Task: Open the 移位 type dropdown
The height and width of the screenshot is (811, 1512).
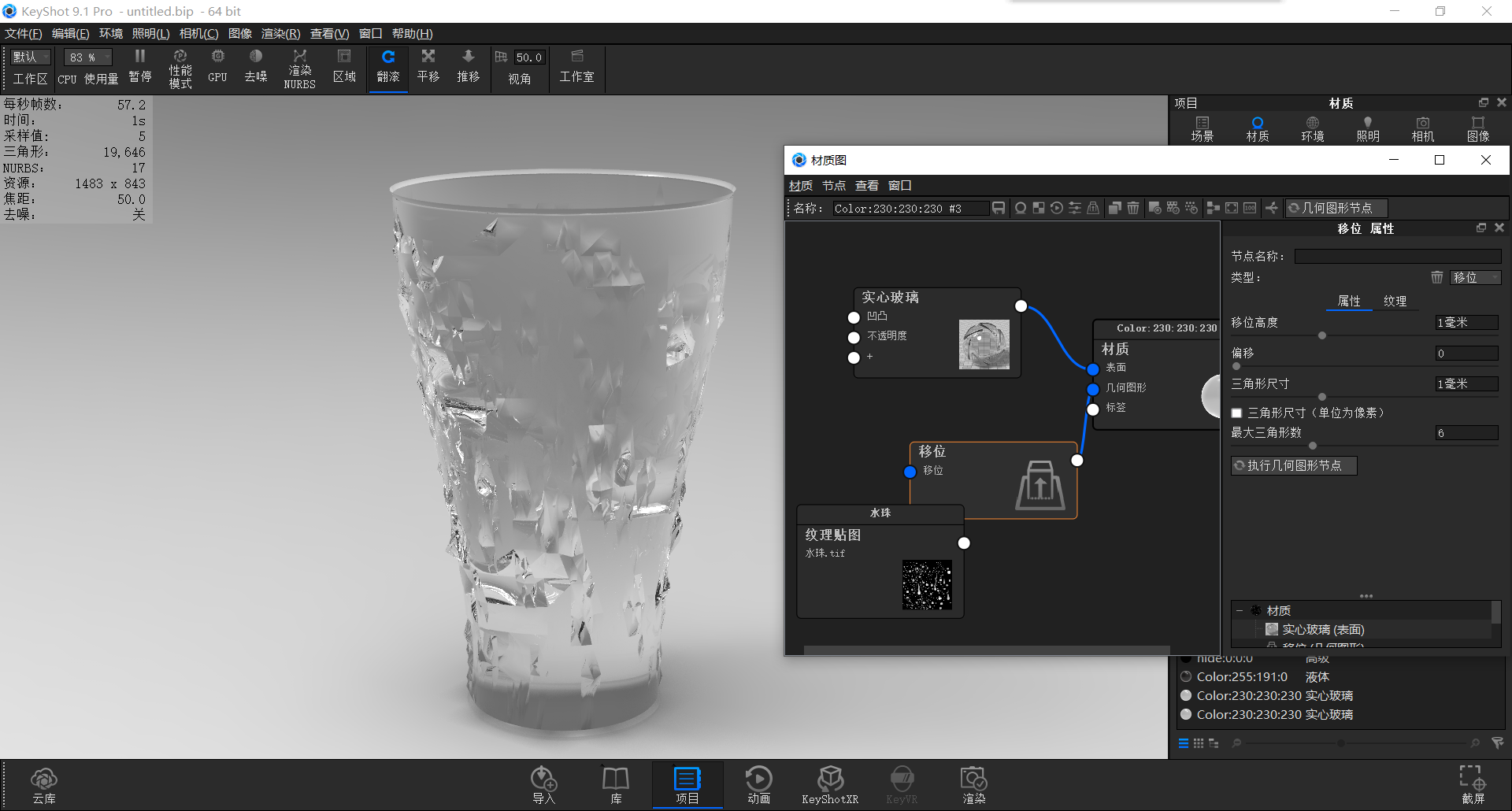Action: [1476, 277]
